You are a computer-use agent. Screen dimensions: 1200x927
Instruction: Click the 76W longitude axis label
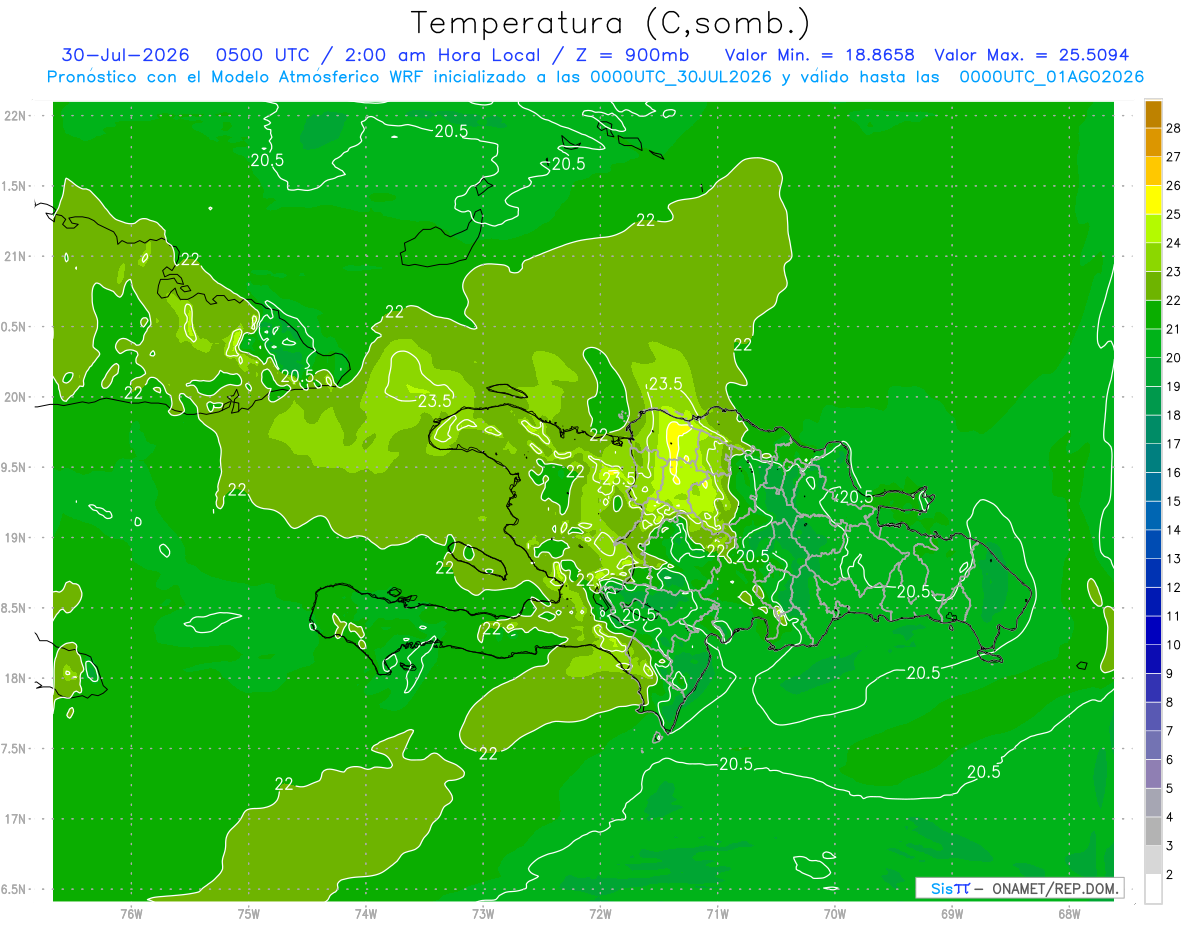tap(132, 913)
